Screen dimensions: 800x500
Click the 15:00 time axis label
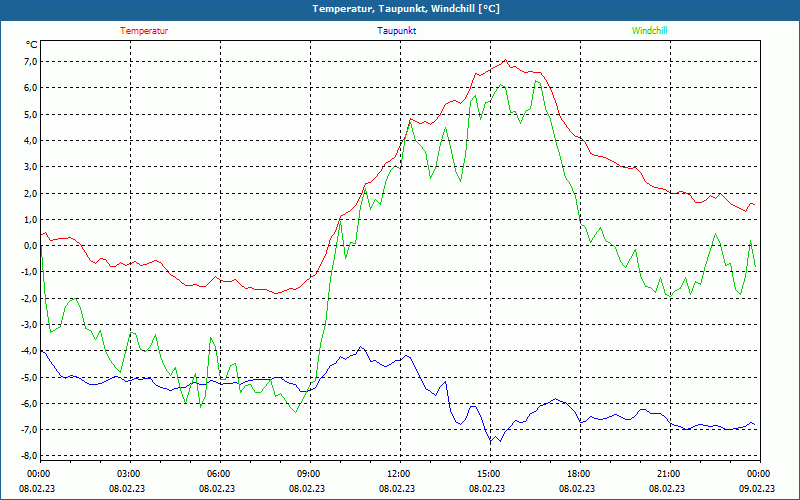pyautogui.click(x=488, y=473)
